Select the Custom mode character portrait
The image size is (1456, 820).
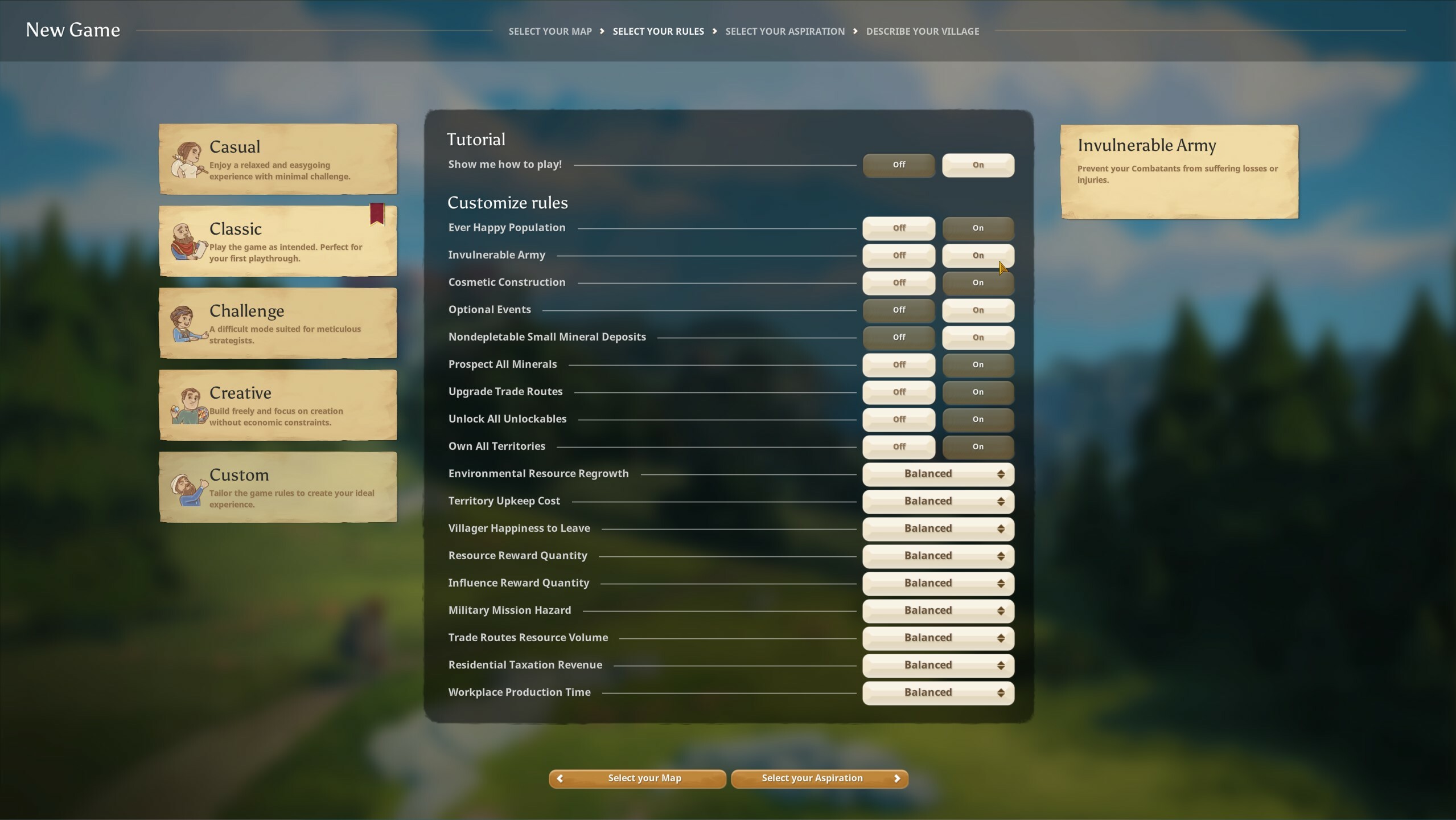point(188,489)
